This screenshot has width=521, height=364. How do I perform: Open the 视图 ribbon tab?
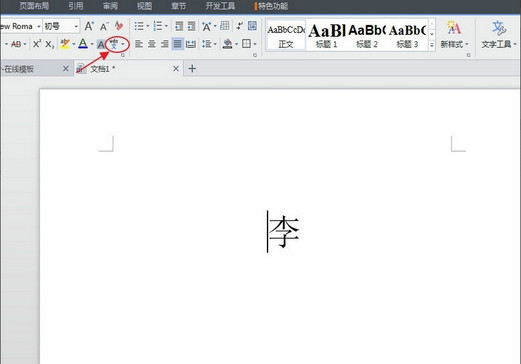tap(144, 6)
